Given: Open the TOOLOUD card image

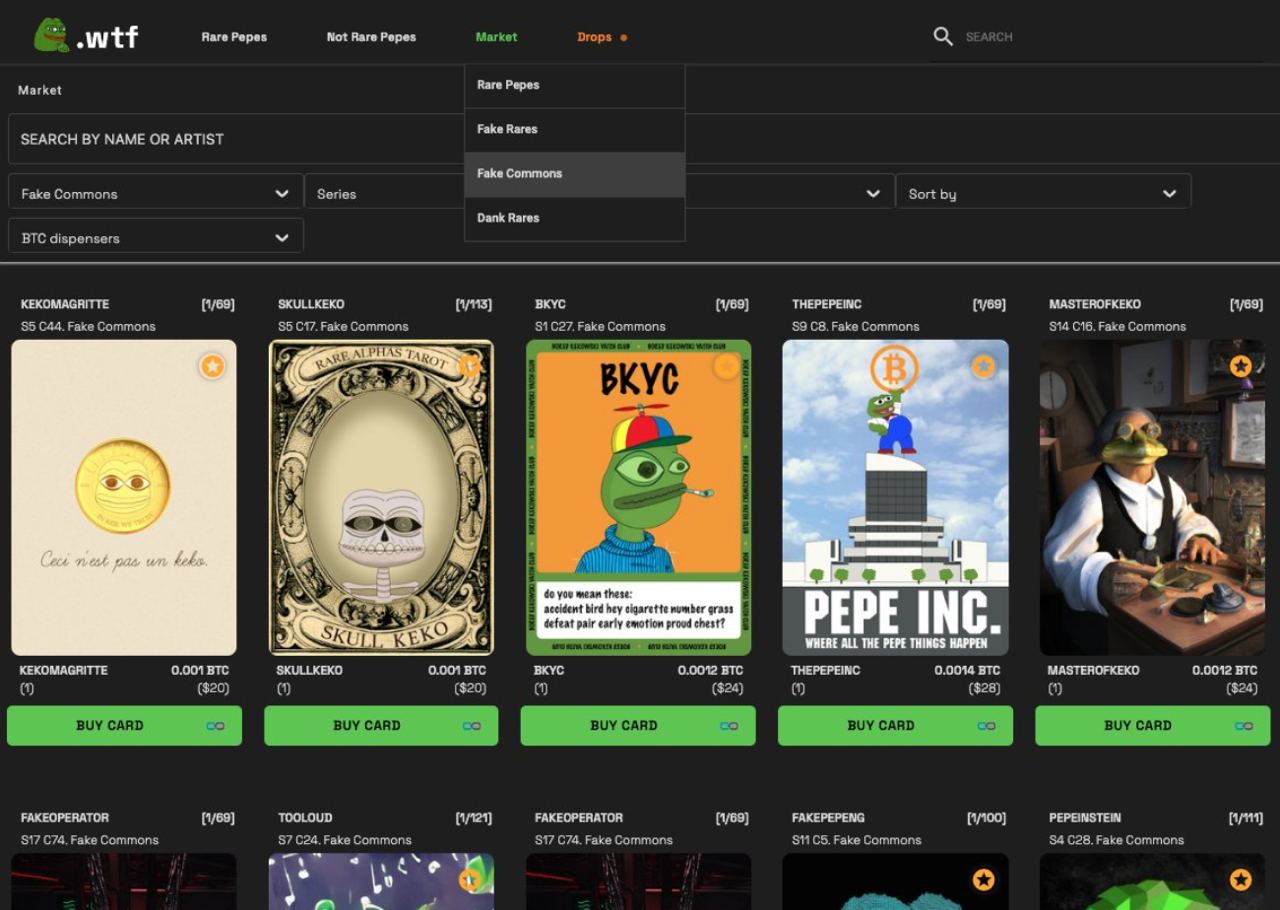Looking at the screenshot, I should point(381,882).
